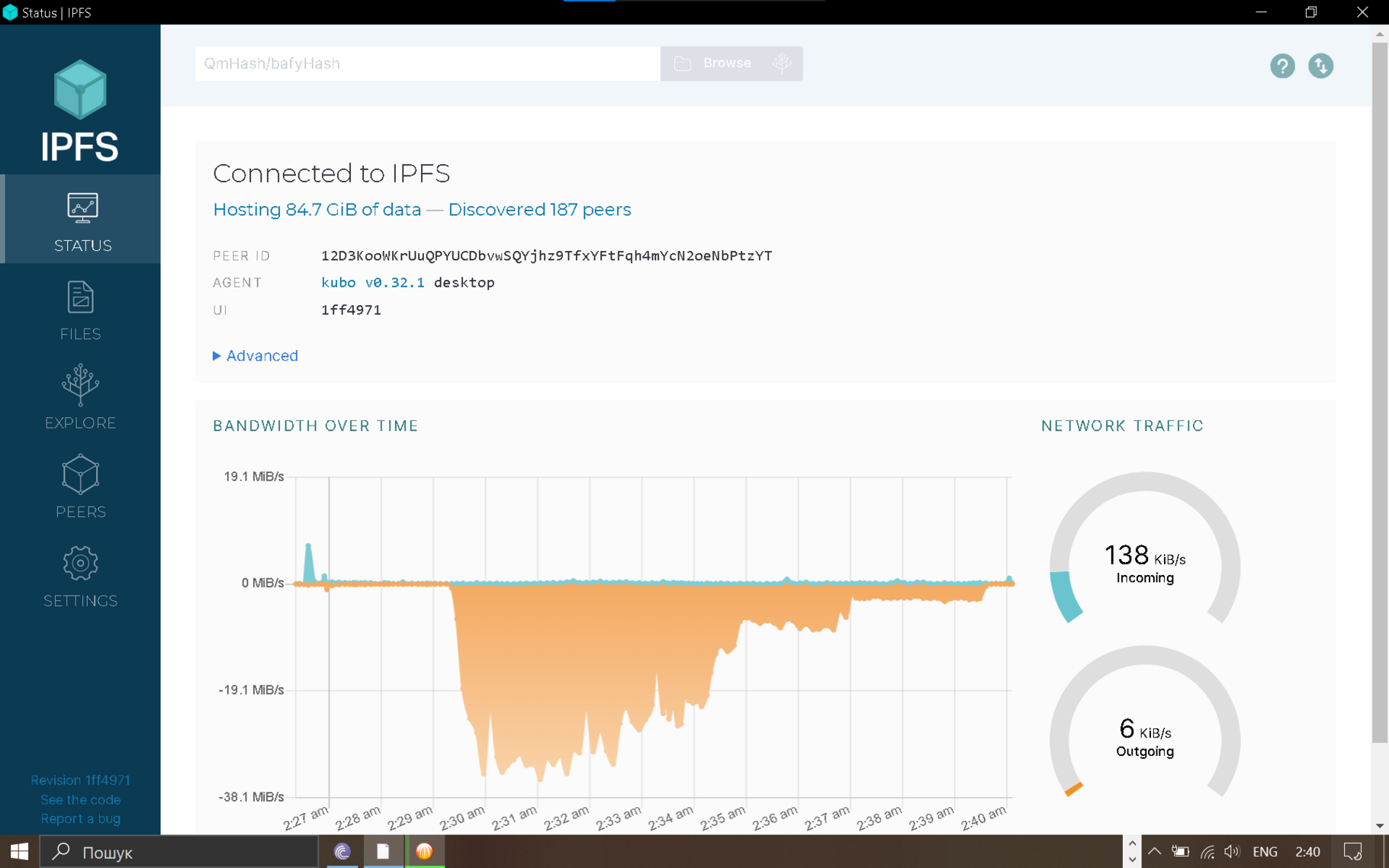This screenshot has height=868, width=1389.
Task: Click the See the code link
Action: [x=80, y=799]
